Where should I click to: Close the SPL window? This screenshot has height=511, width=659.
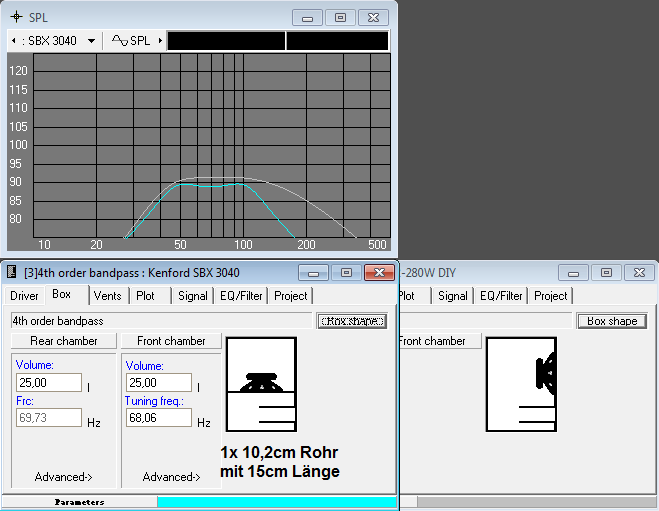[x=373, y=18]
